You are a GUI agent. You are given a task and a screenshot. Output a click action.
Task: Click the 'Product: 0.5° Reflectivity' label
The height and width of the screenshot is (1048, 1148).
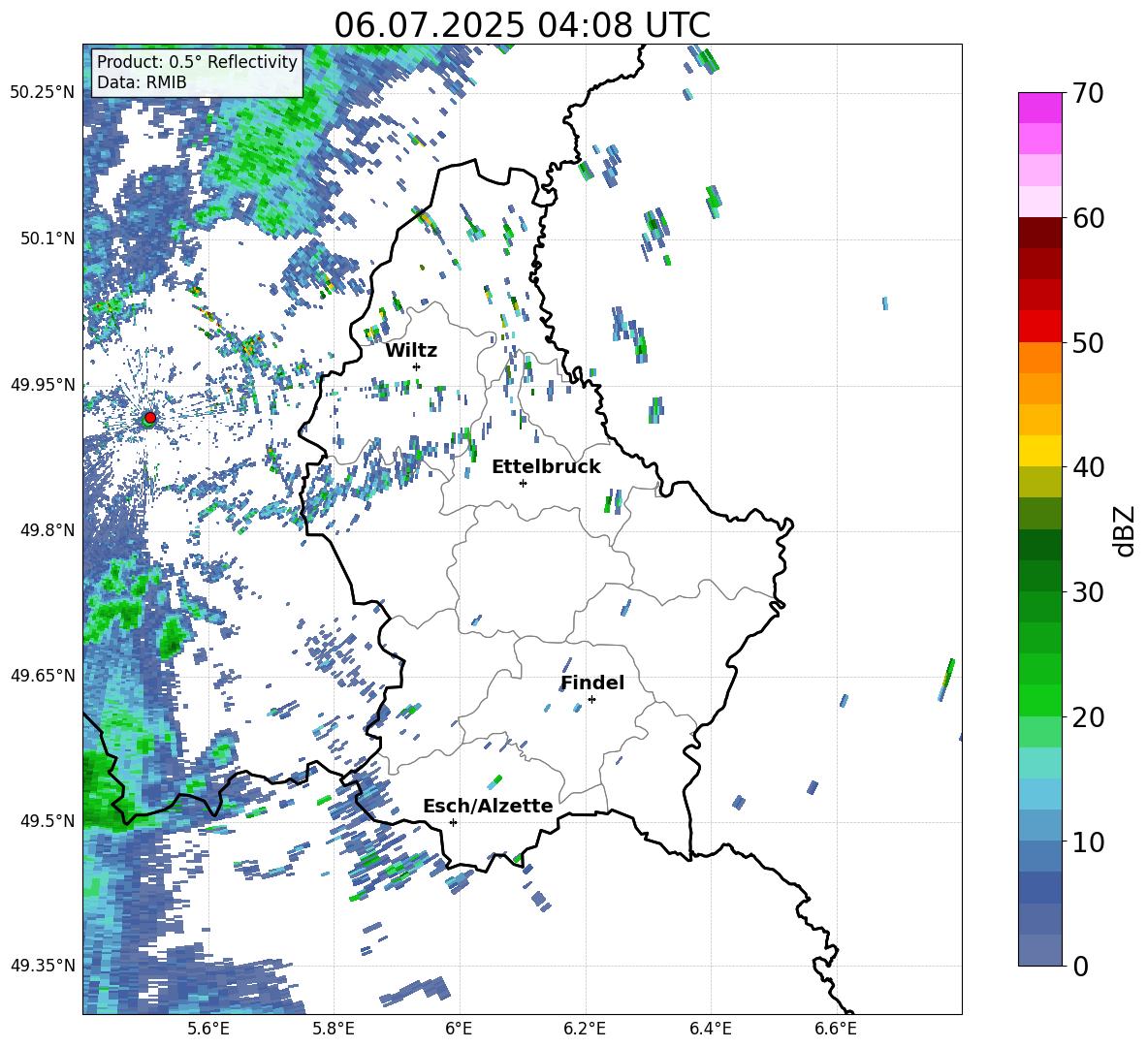[x=197, y=61]
